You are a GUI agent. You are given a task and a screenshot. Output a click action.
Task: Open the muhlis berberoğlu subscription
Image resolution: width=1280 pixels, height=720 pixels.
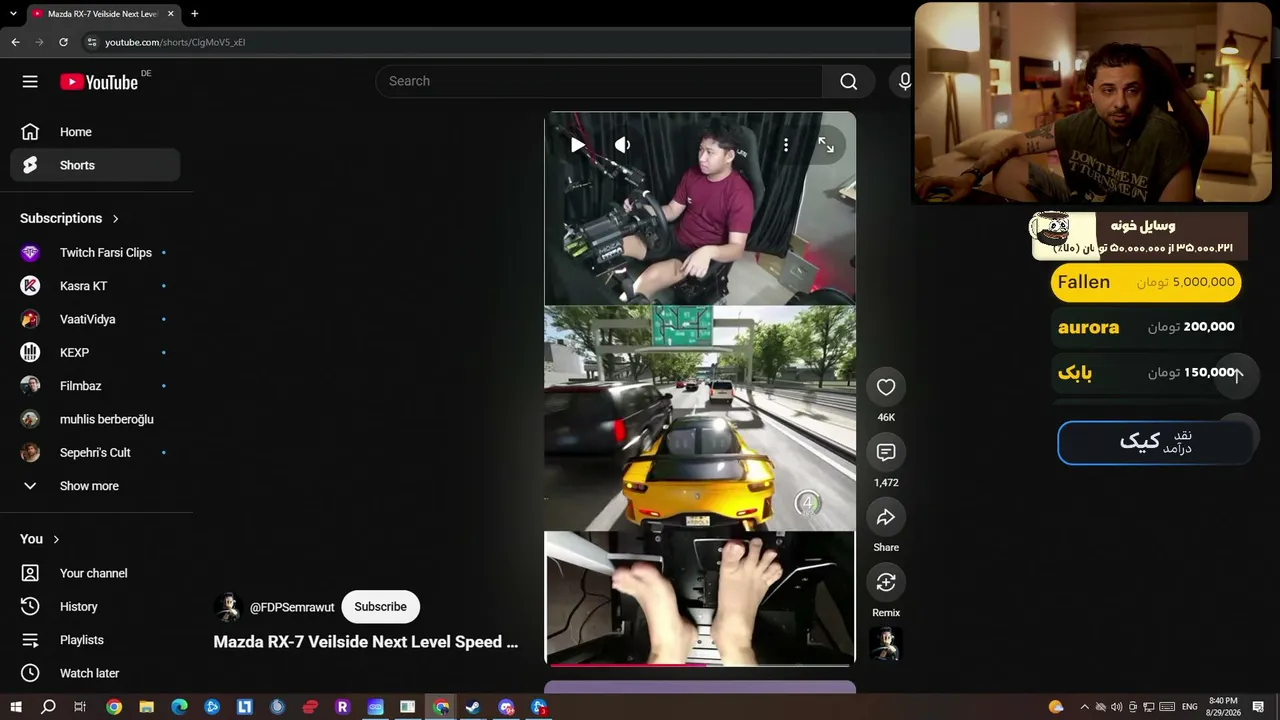(x=95, y=419)
